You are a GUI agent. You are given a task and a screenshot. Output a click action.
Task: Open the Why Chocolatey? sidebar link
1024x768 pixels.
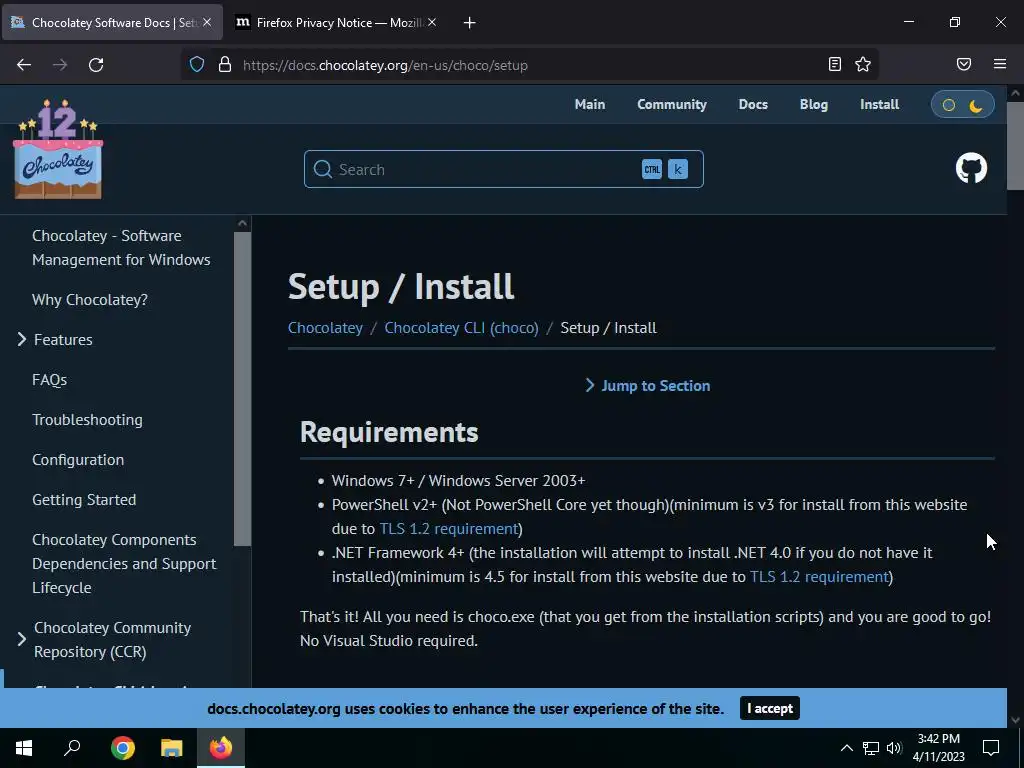click(x=89, y=299)
